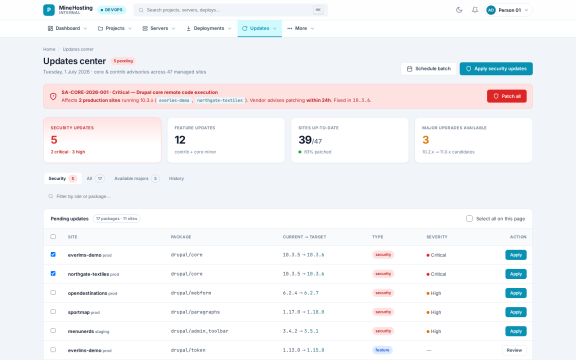The width and height of the screenshot is (576, 360).
Task: Open the Servers nav item
Action: [159, 28]
